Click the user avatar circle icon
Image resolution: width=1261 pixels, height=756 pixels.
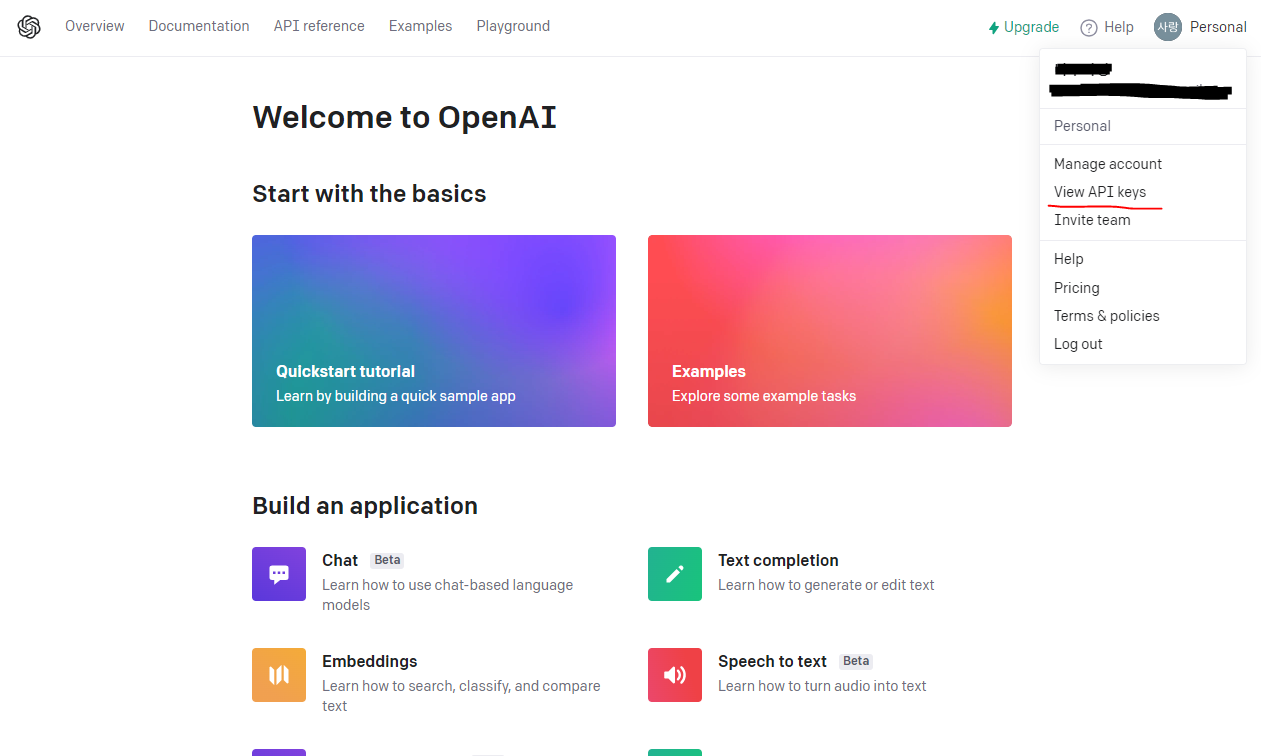[x=1167, y=27]
